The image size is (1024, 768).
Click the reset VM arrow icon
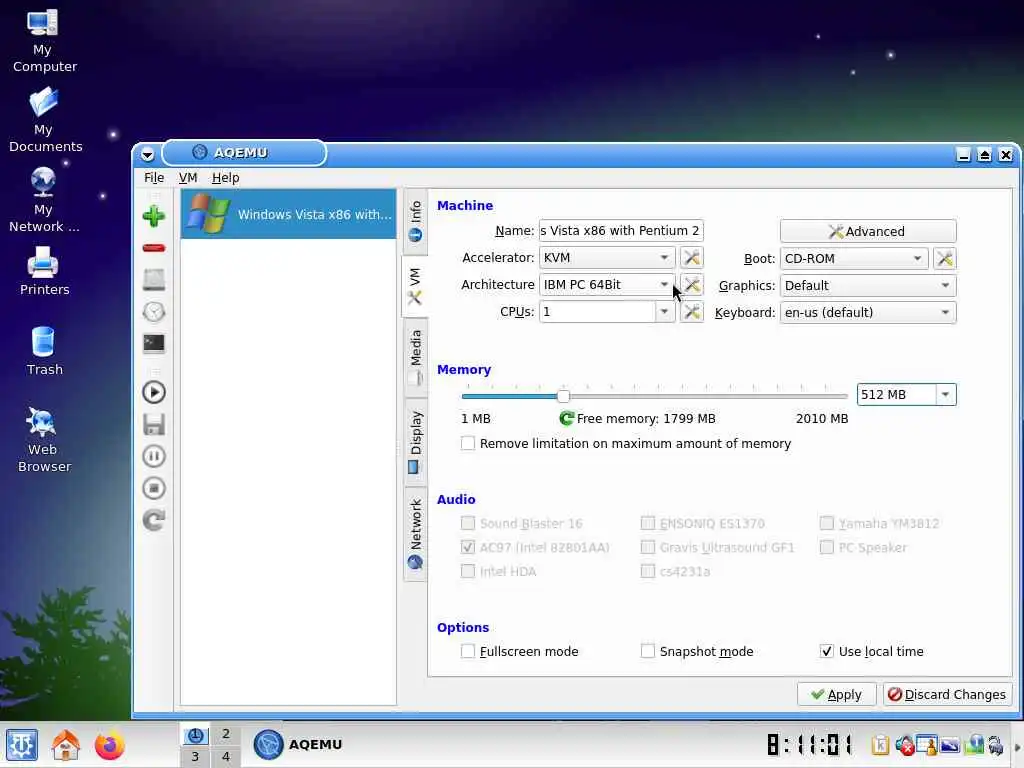tap(153, 520)
